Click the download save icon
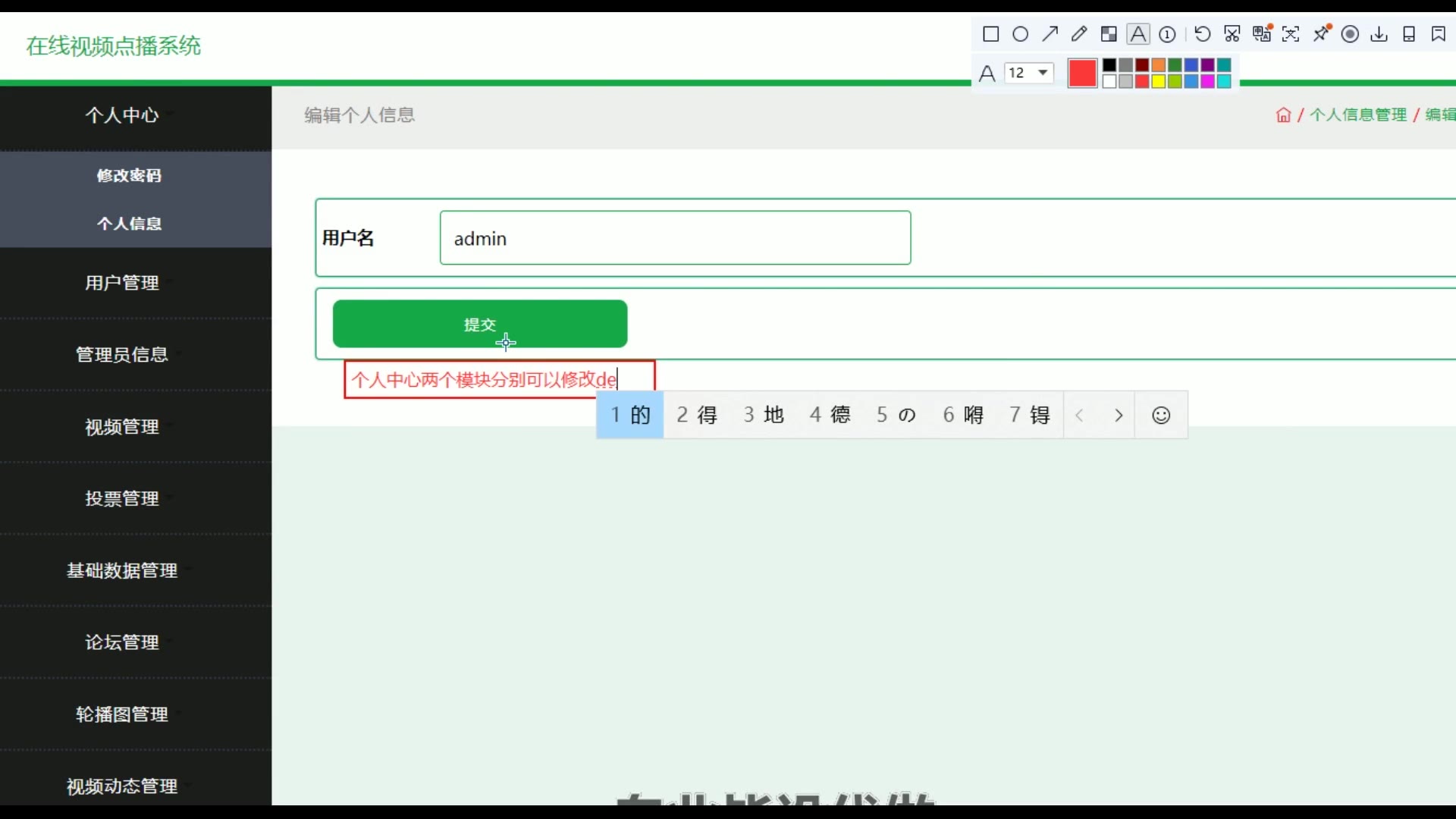1456x819 pixels. pos(1379,34)
